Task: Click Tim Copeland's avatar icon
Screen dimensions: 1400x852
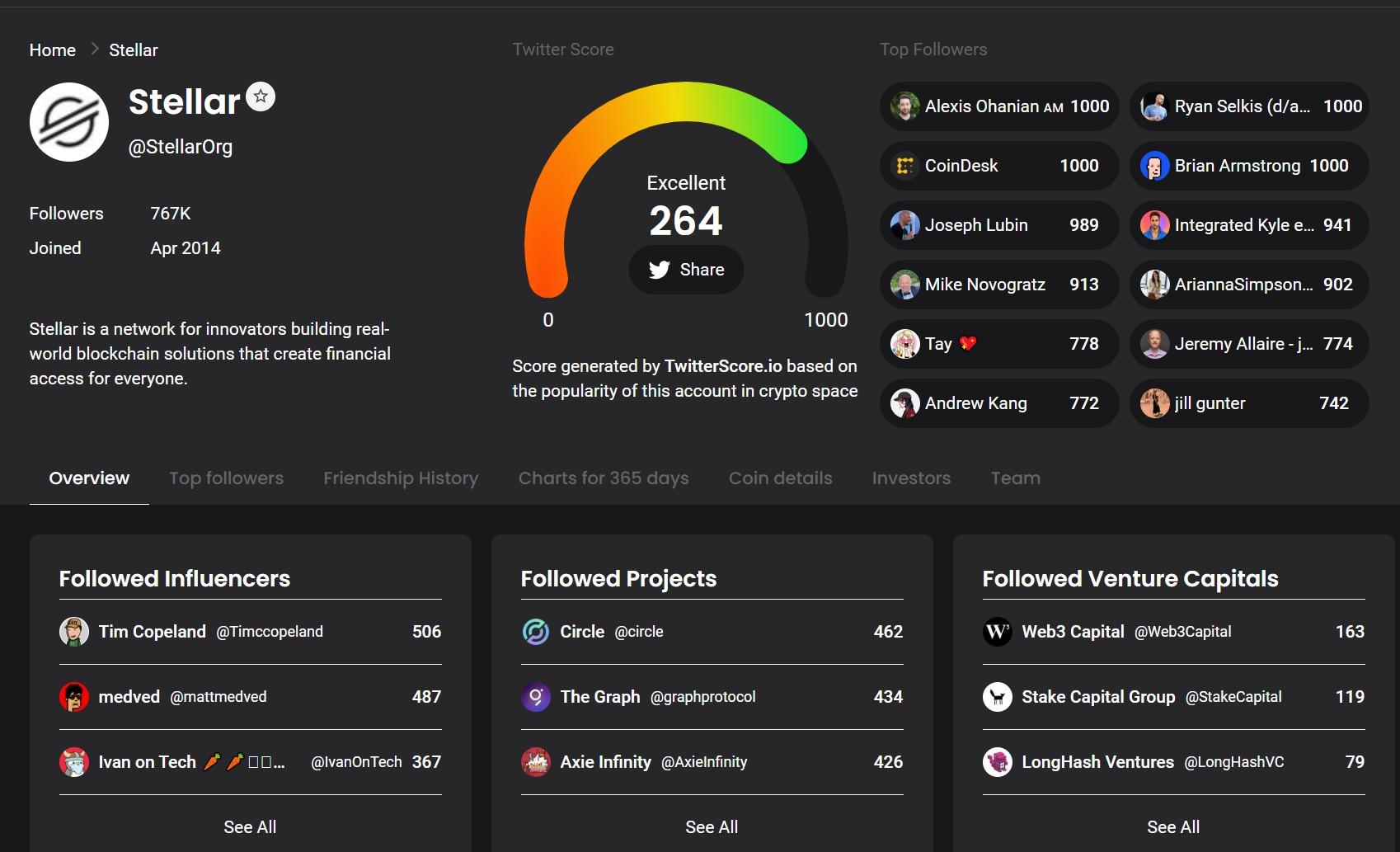Action: tap(74, 632)
